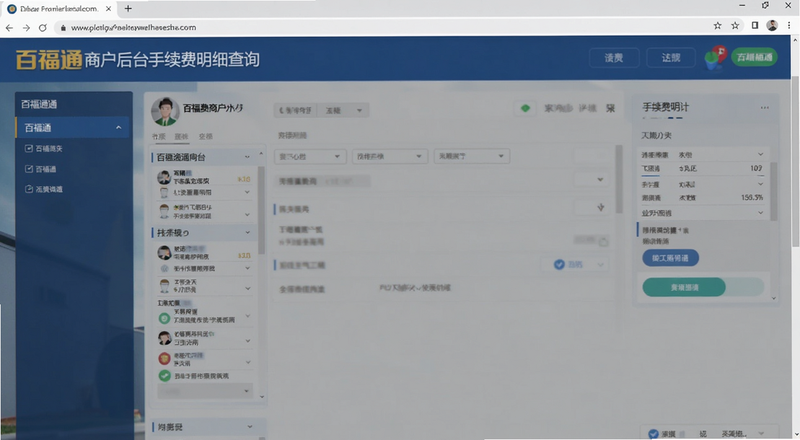Click the green checkmark circle in list

[164, 376]
